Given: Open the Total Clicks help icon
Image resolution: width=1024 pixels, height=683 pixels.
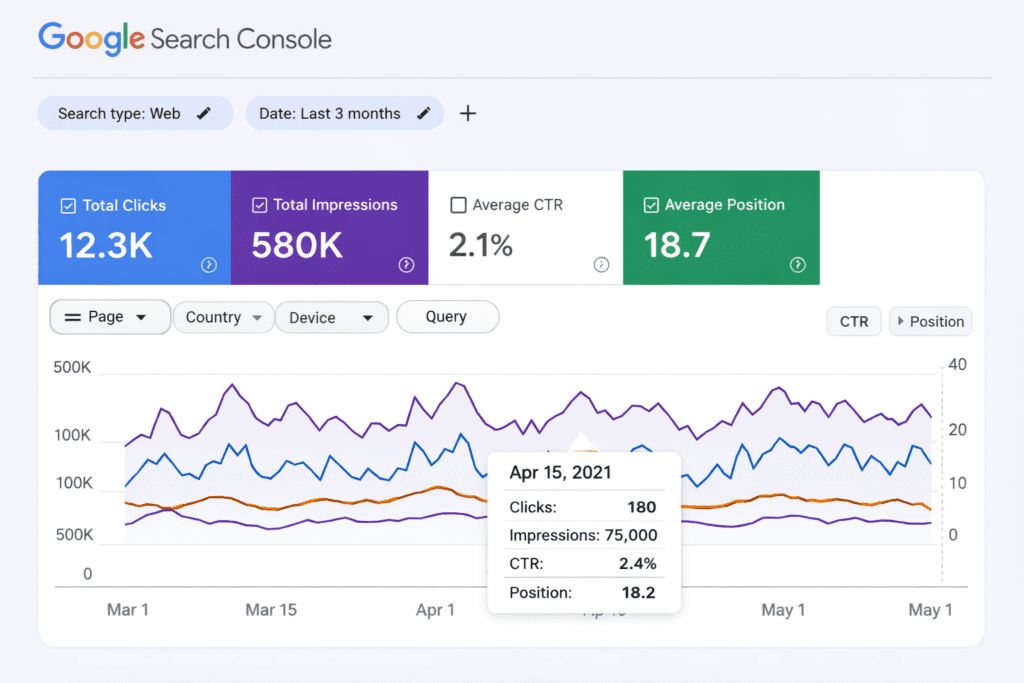Looking at the screenshot, I should (x=206, y=265).
